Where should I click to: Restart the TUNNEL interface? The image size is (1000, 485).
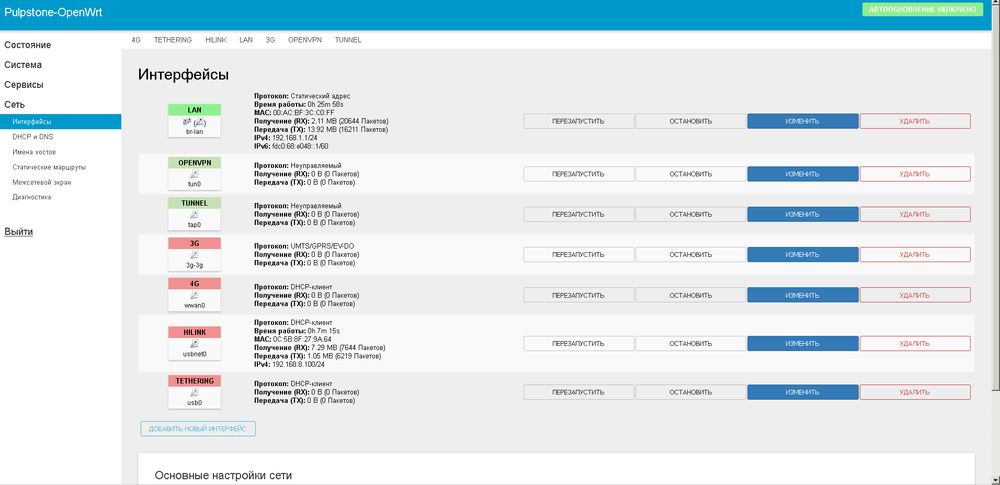578,214
